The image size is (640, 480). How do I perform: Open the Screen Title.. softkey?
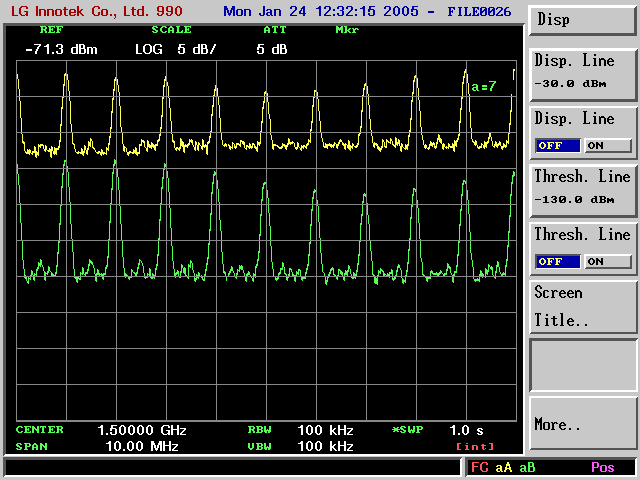(583, 306)
